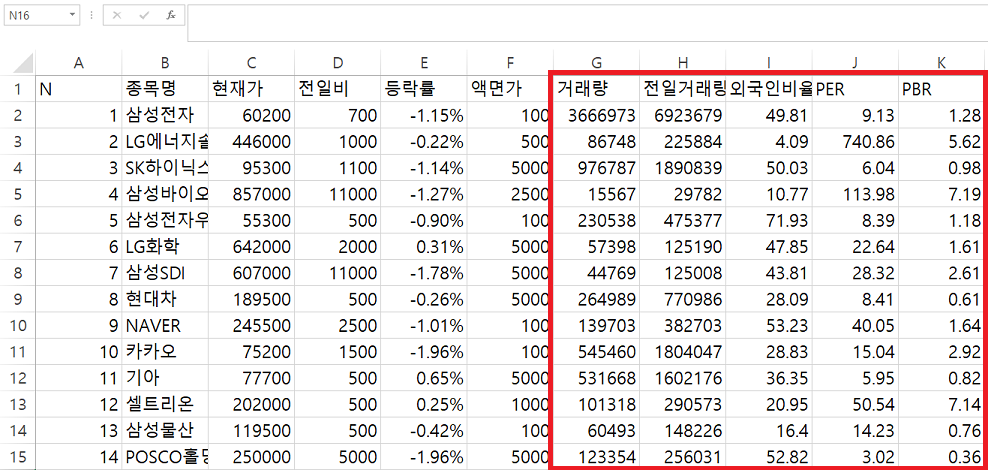Click the cell with value 256031
988x470 pixels.
(x=683, y=456)
